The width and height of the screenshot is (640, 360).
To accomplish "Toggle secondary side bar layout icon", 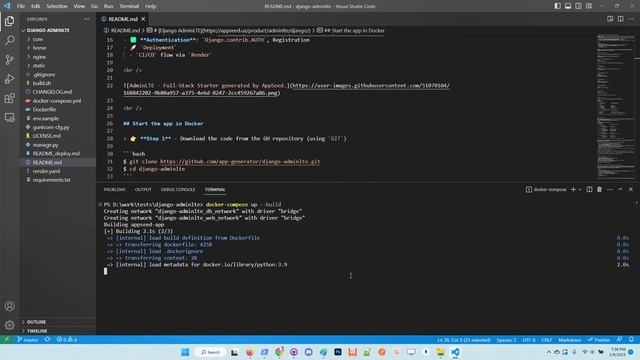I will click(x=578, y=6).
